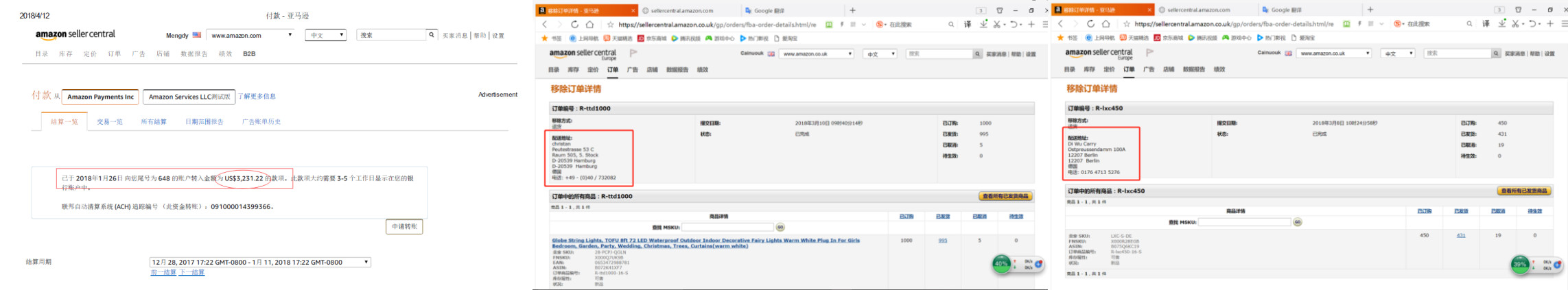The height and width of the screenshot is (290, 1568).
Task: Open a new tab in the R-lxc450 browser window
Action: [x=1370, y=10]
